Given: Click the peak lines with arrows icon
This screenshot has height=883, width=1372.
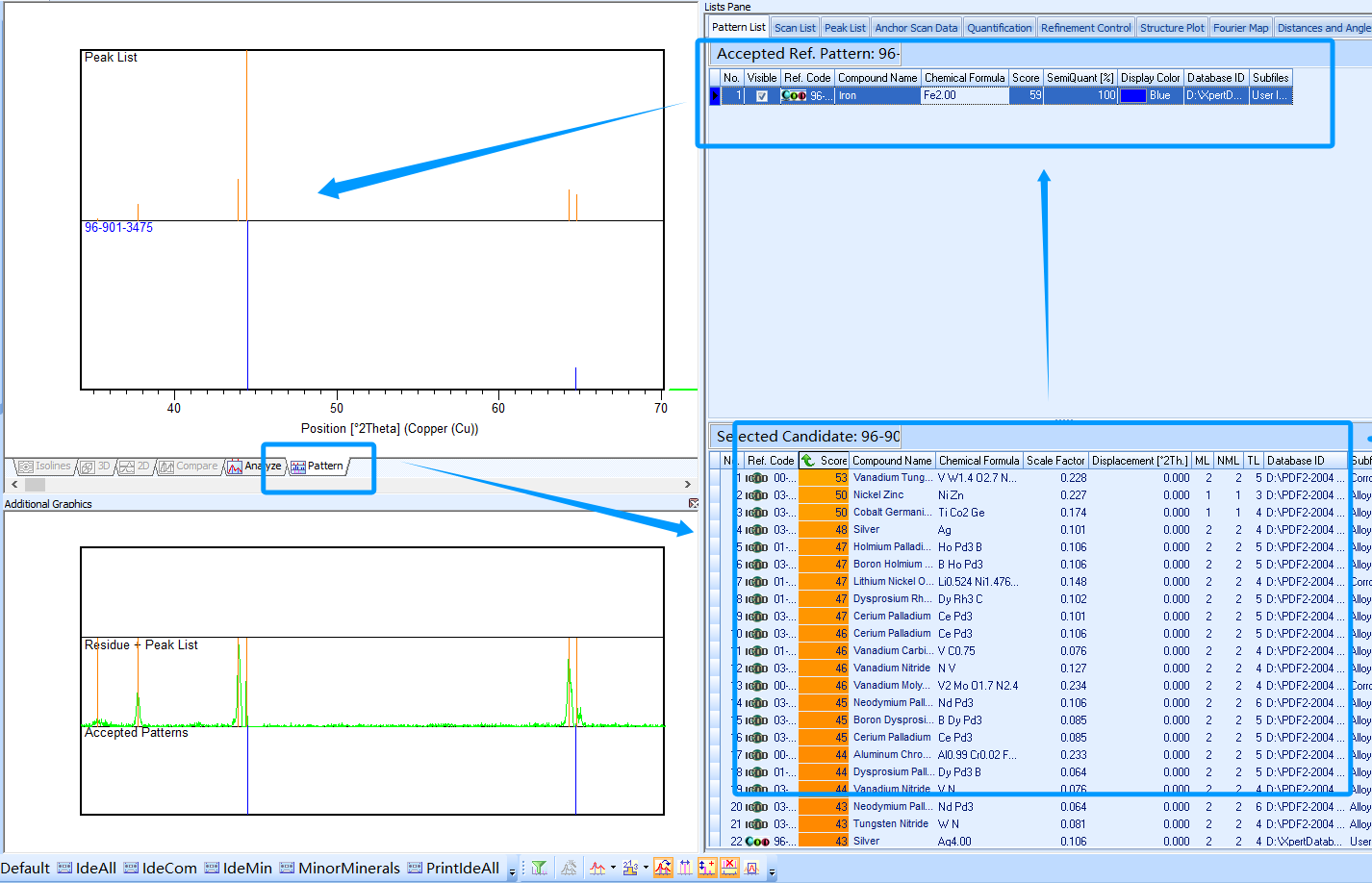Looking at the screenshot, I should pyautogui.click(x=685, y=868).
